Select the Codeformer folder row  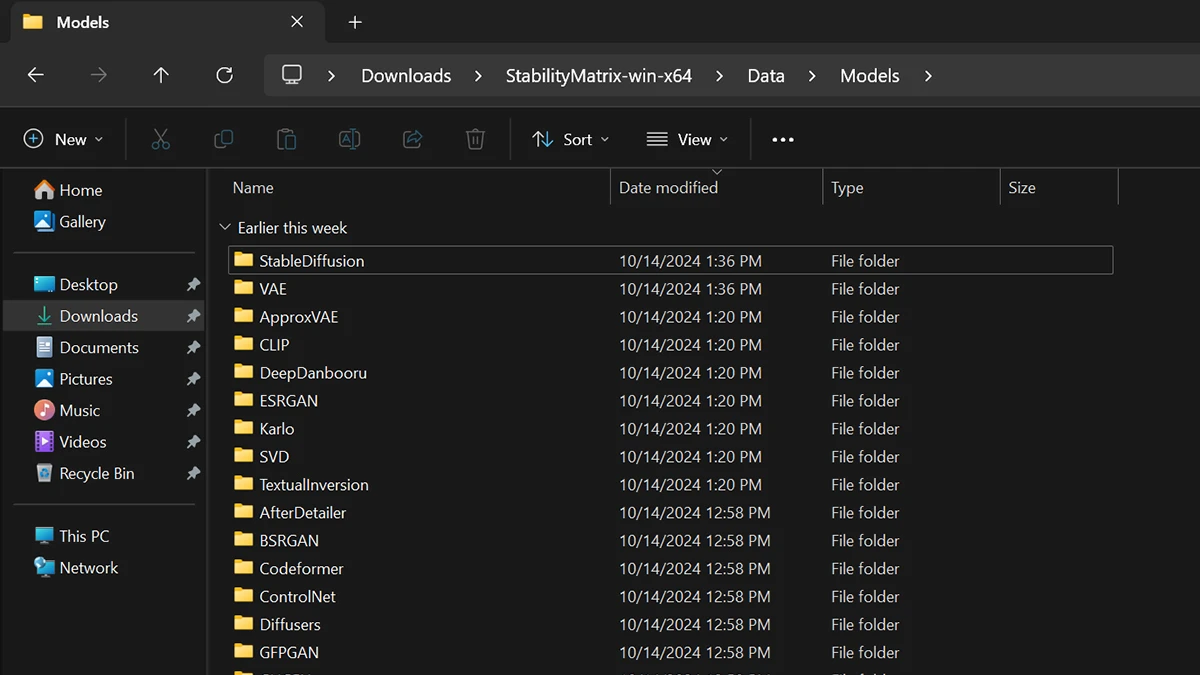click(x=670, y=569)
